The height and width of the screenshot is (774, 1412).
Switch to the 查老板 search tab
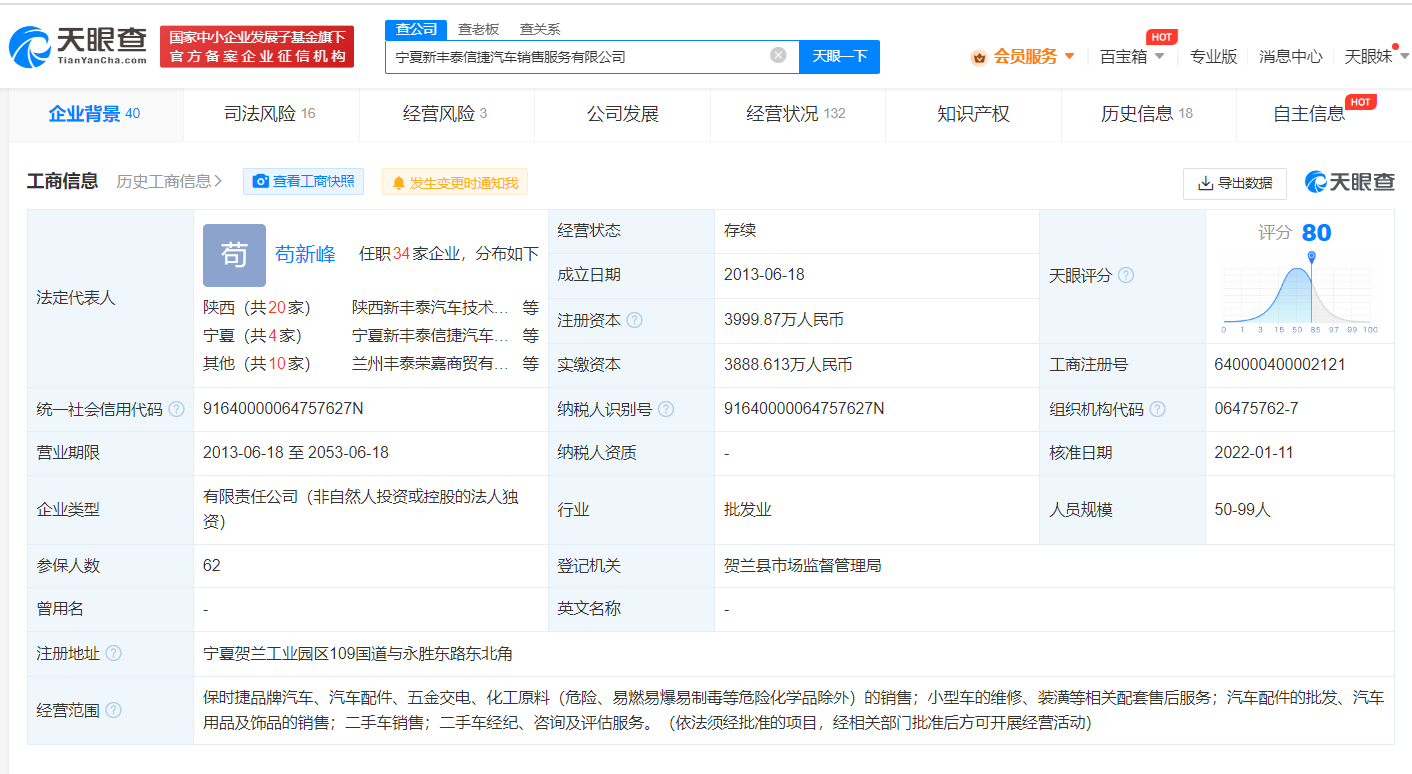(x=478, y=29)
